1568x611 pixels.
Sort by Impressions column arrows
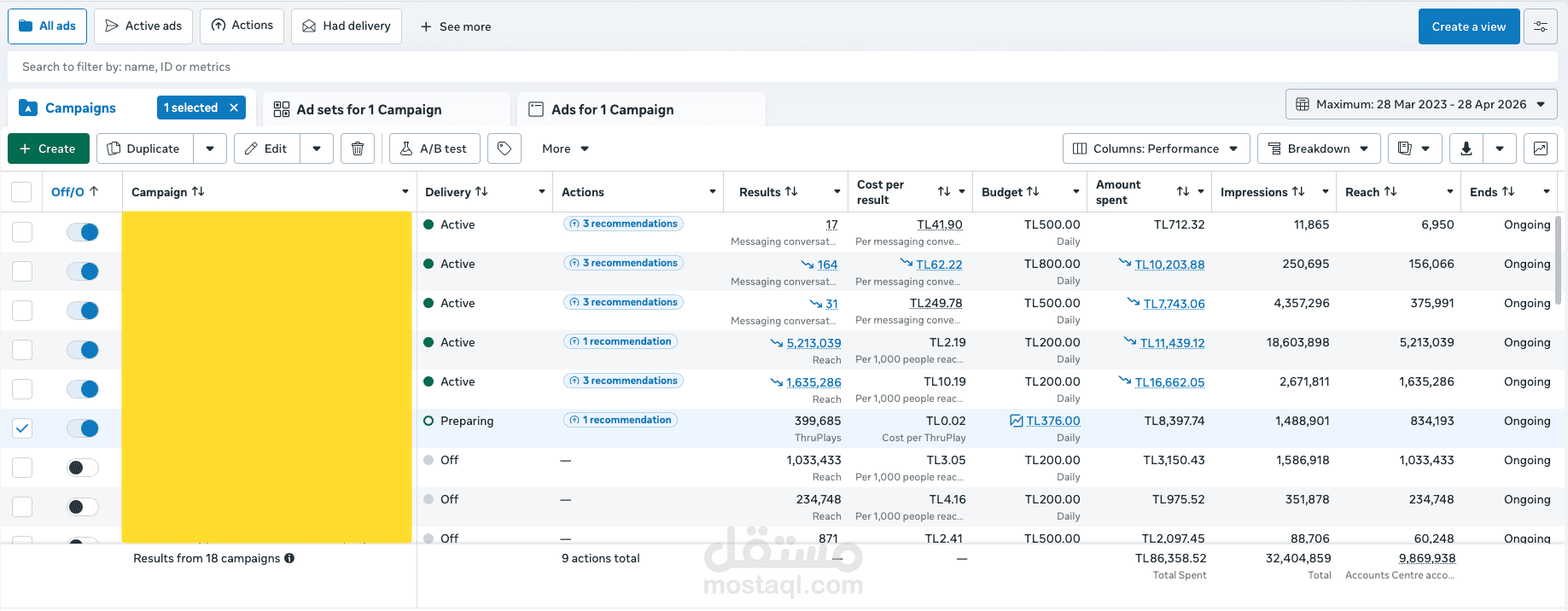[1298, 192]
